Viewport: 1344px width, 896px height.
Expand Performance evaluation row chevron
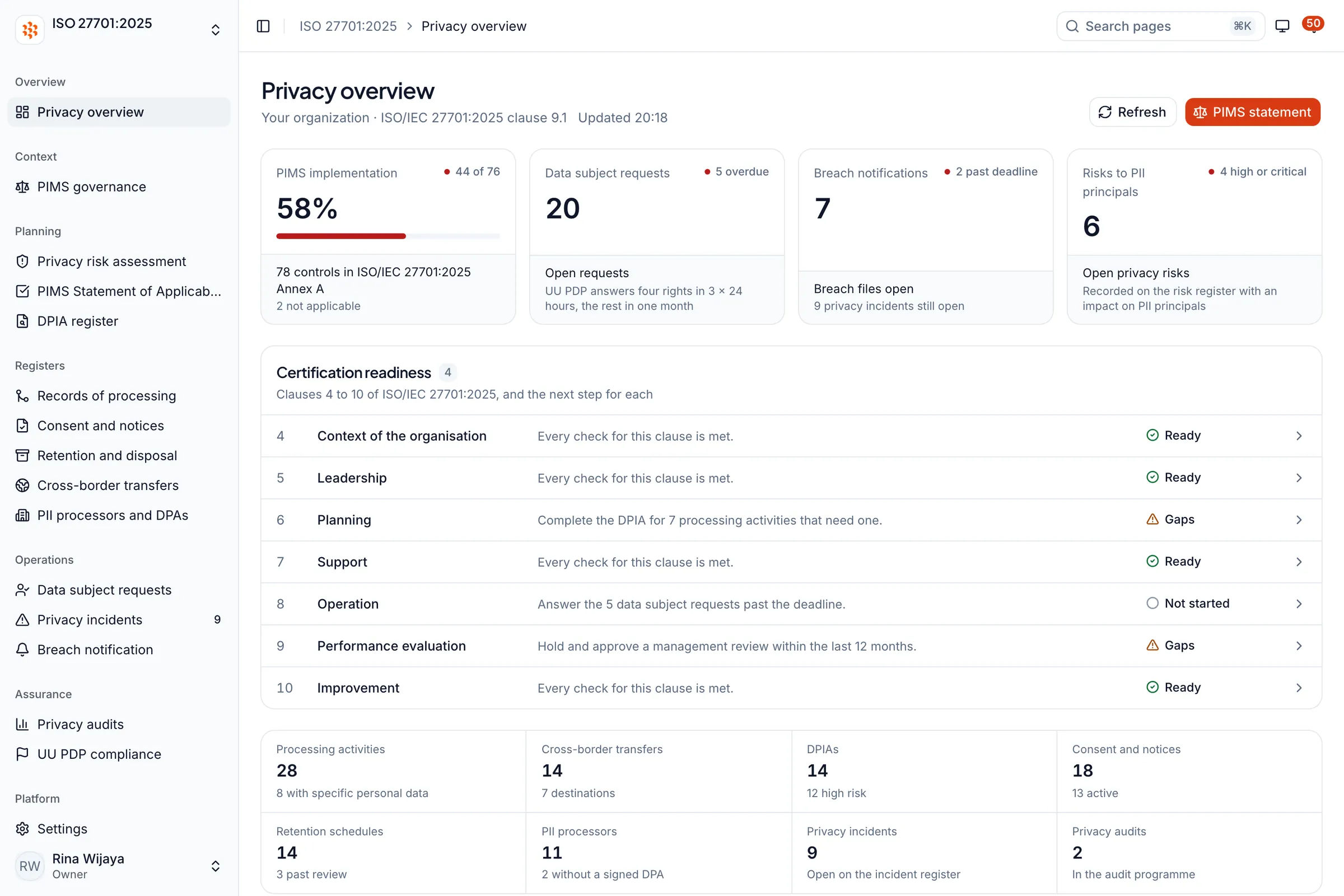pyautogui.click(x=1299, y=646)
